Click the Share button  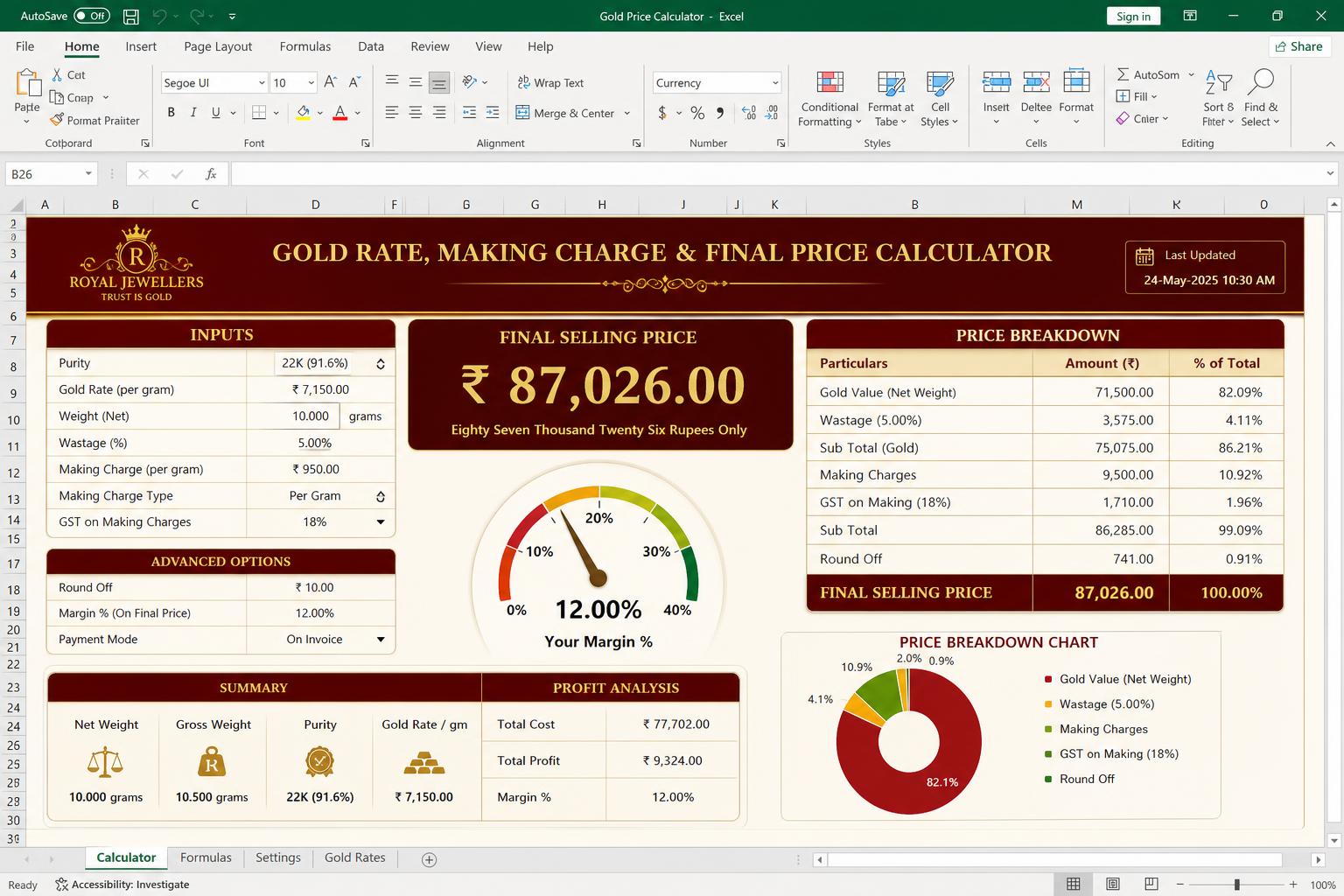pyautogui.click(x=1299, y=46)
